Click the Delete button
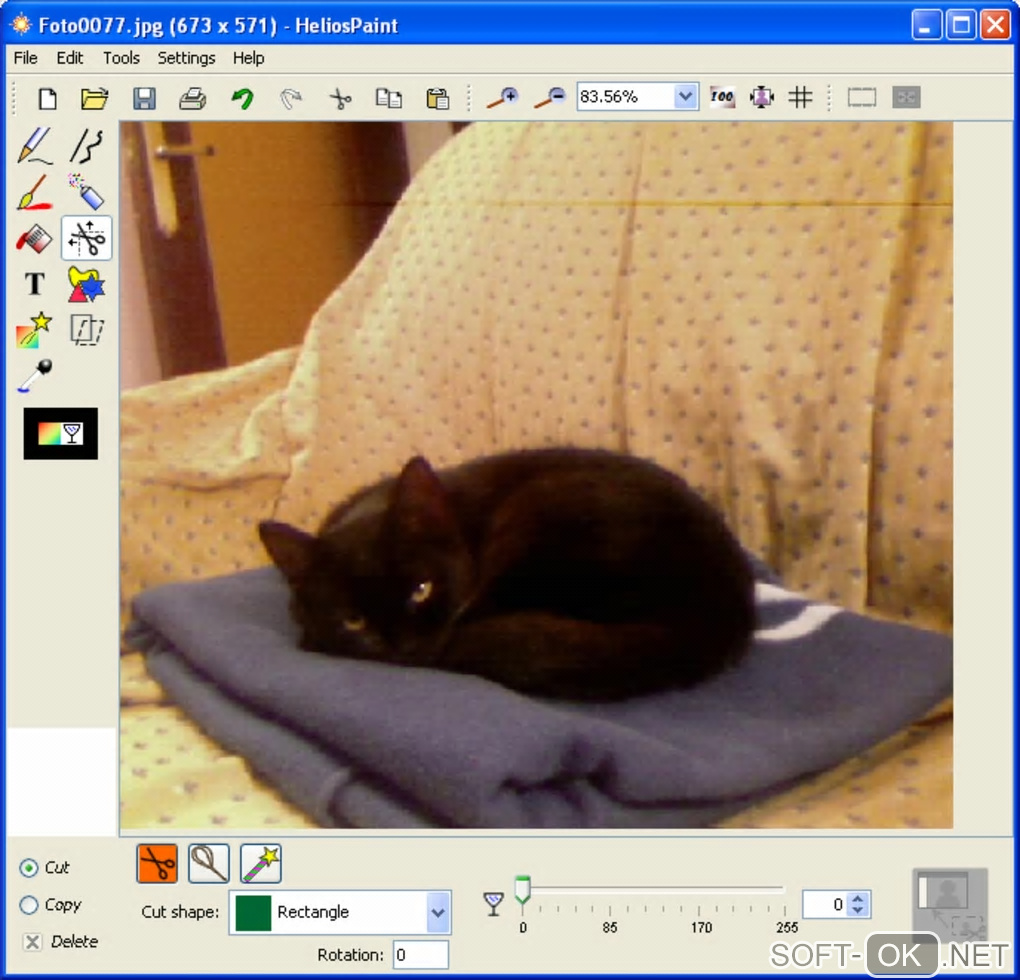 pyautogui.click(x=60, y=941)
